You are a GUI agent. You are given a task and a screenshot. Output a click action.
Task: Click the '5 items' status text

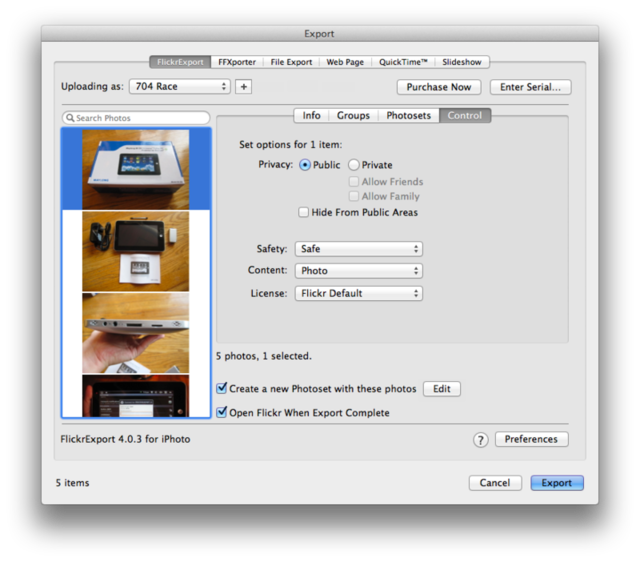[72, 483]
